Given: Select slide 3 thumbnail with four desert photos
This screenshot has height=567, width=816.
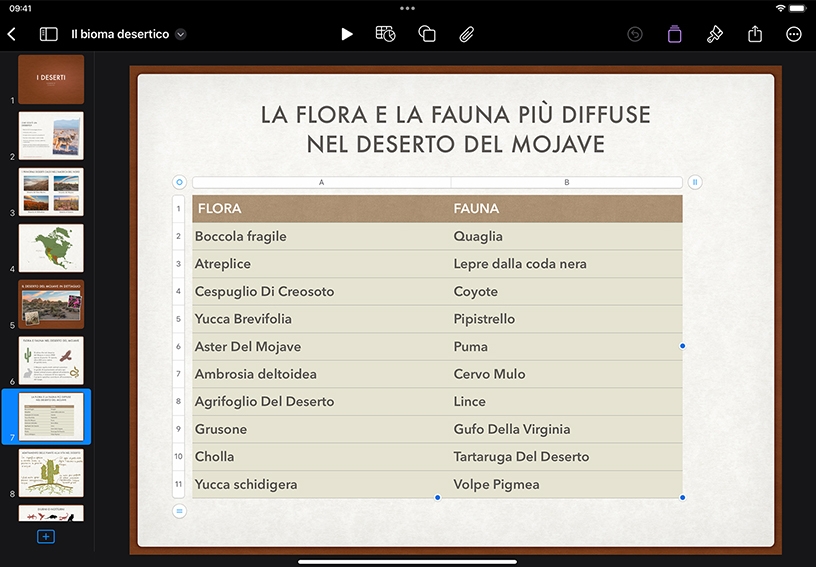Looking at the screenshot, I should point(51,192).
